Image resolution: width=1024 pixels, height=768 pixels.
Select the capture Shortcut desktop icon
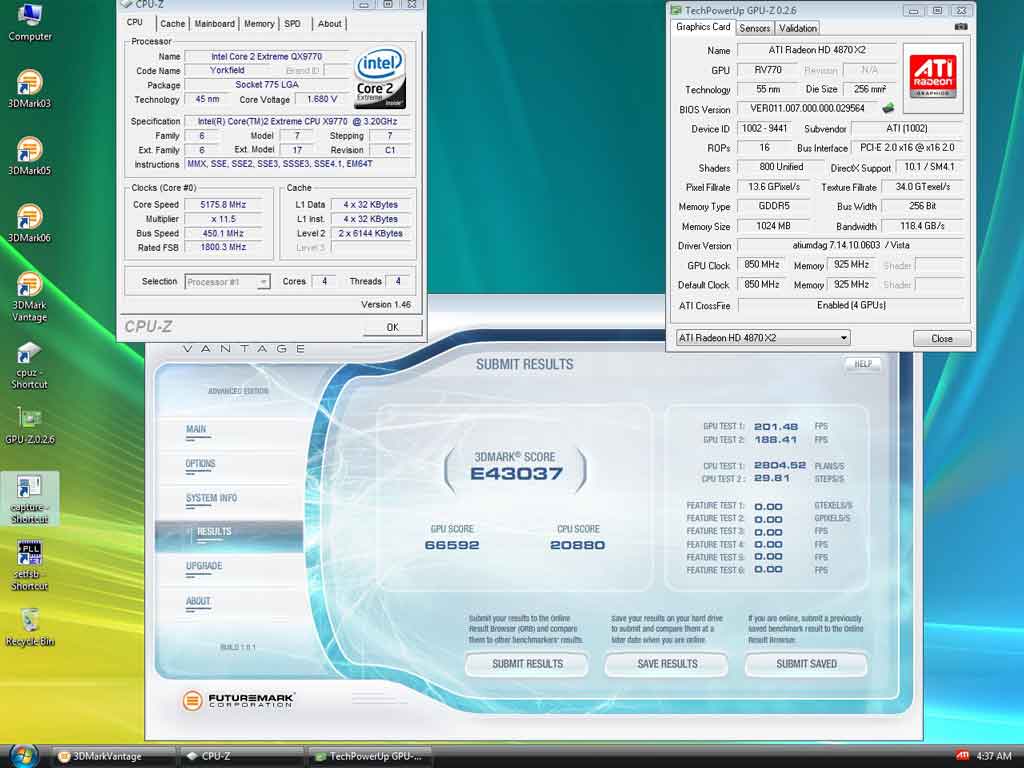pyautogui.click(x=29, y=499)
